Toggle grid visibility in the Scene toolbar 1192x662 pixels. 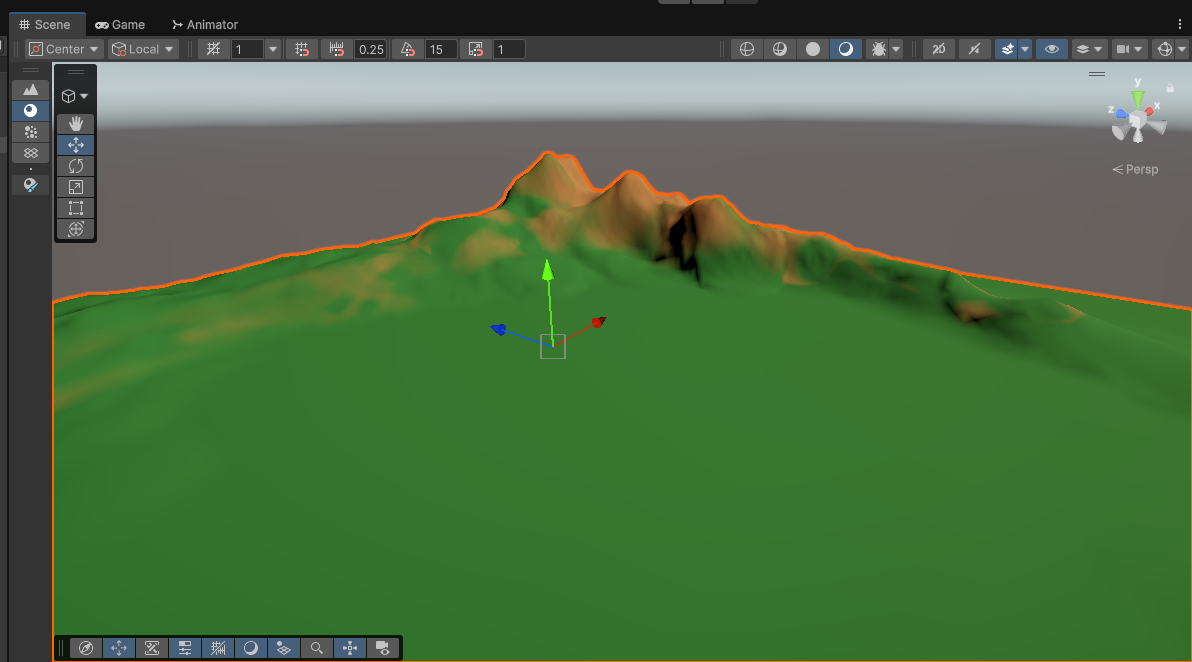click(x=214, y=49)
